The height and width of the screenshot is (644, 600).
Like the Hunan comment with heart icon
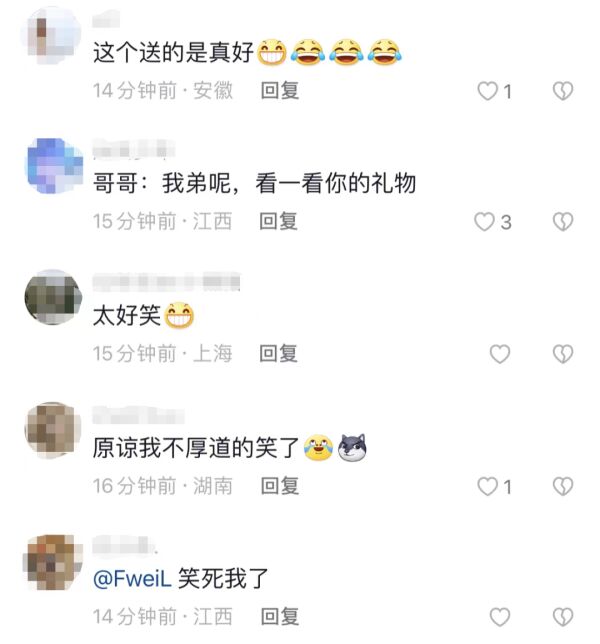(x=487, y=487)
